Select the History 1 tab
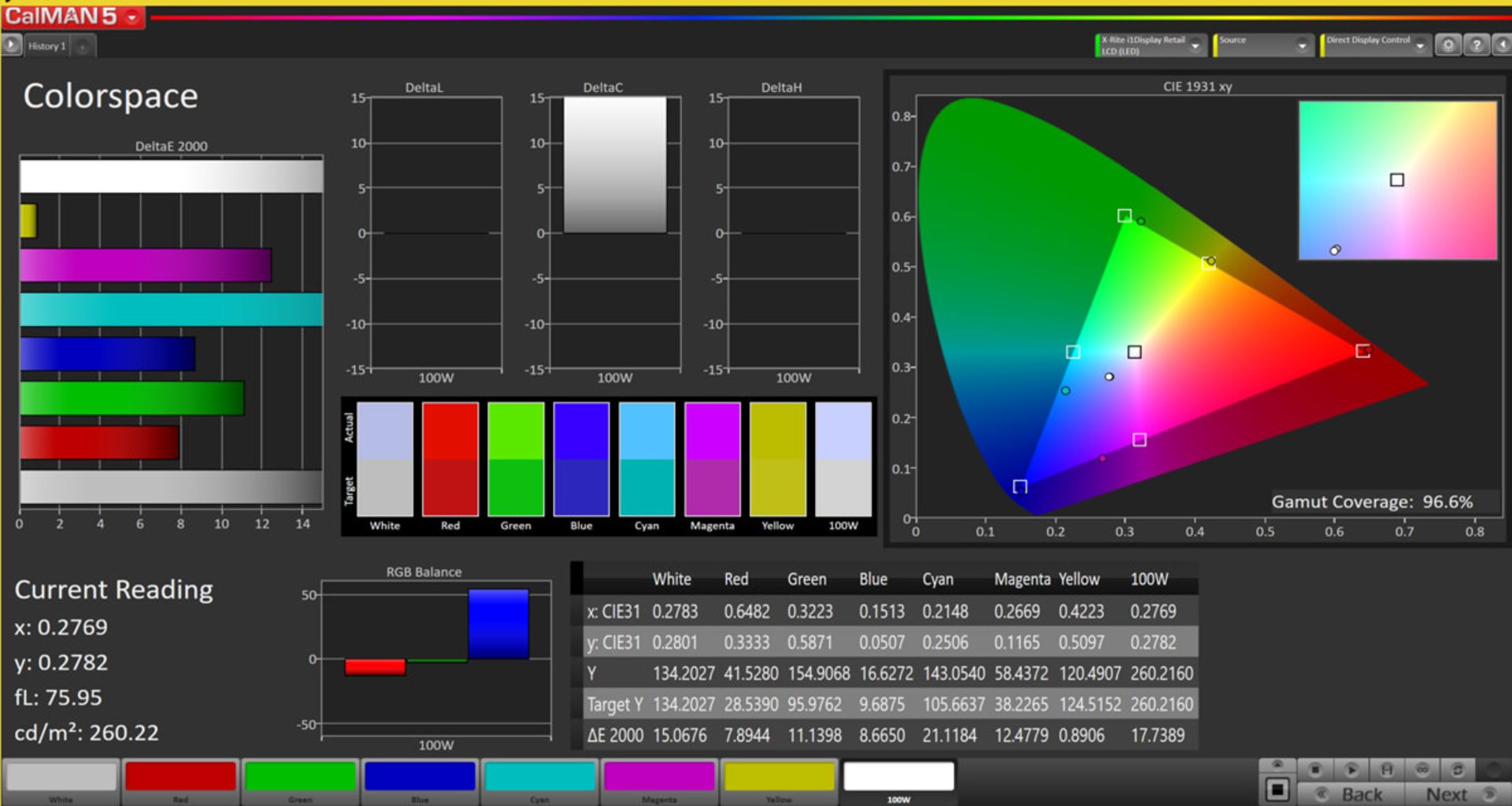The image size is (1512, 806). [47, 46]
